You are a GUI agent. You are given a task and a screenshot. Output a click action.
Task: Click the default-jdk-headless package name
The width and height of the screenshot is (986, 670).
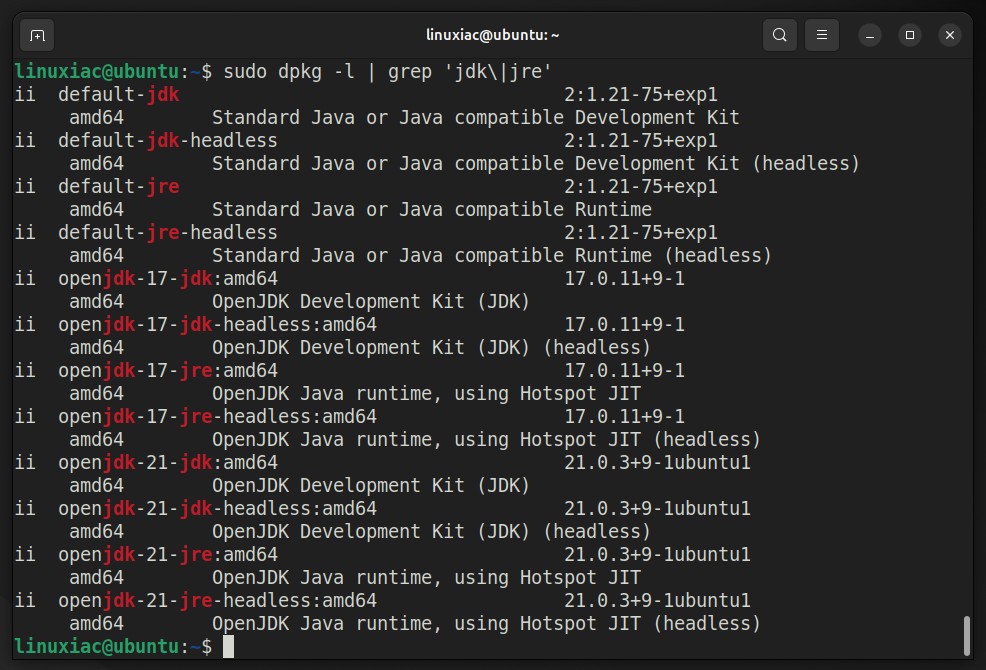pos(168,141)
